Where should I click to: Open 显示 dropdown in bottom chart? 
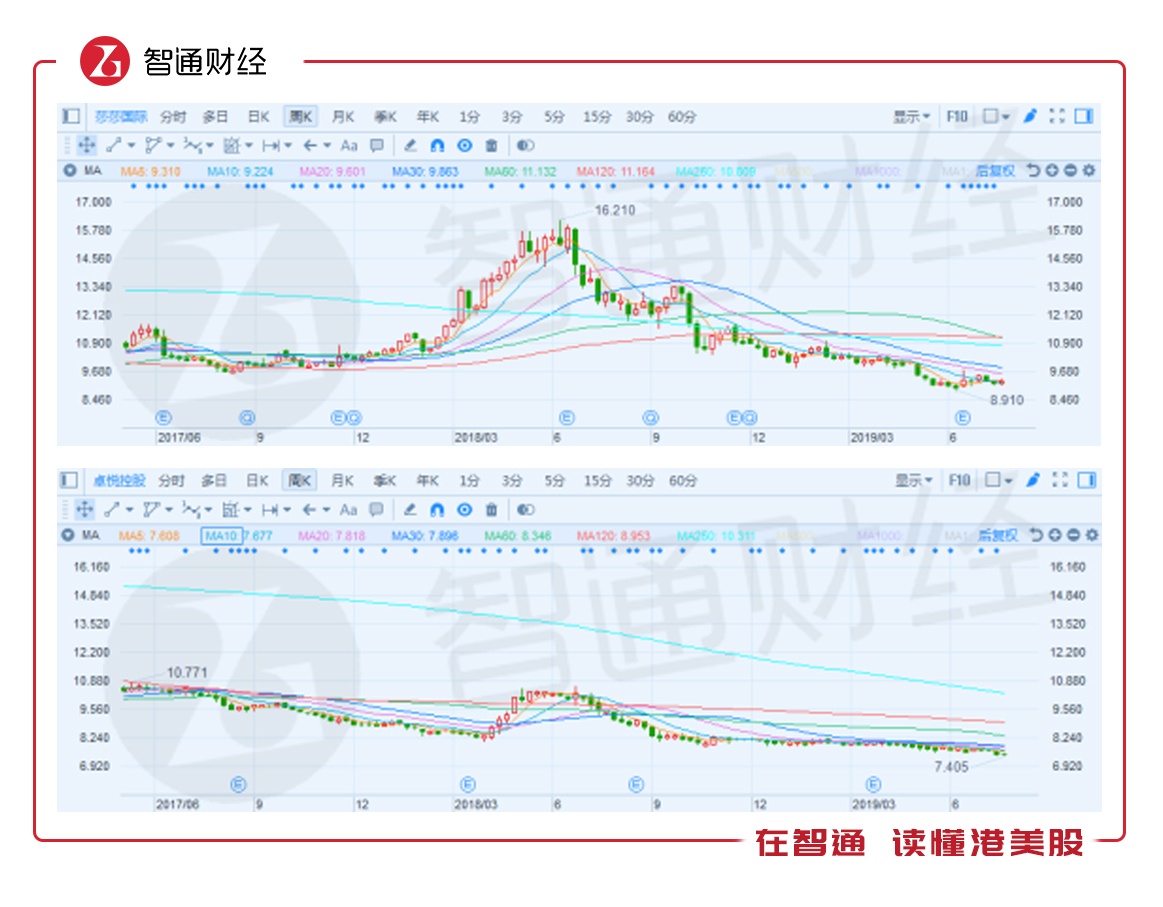[912, 481]
